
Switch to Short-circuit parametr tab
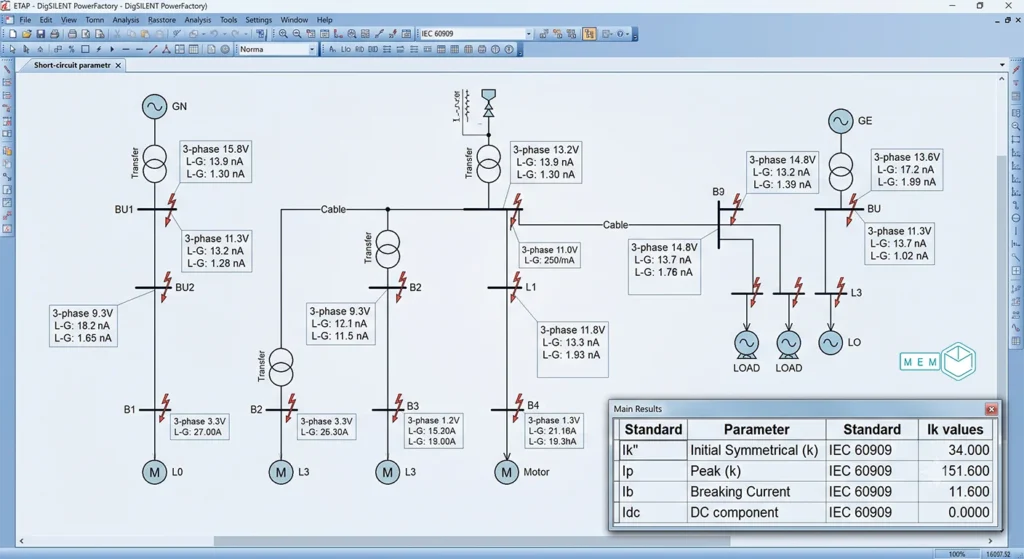pos(72,65)
